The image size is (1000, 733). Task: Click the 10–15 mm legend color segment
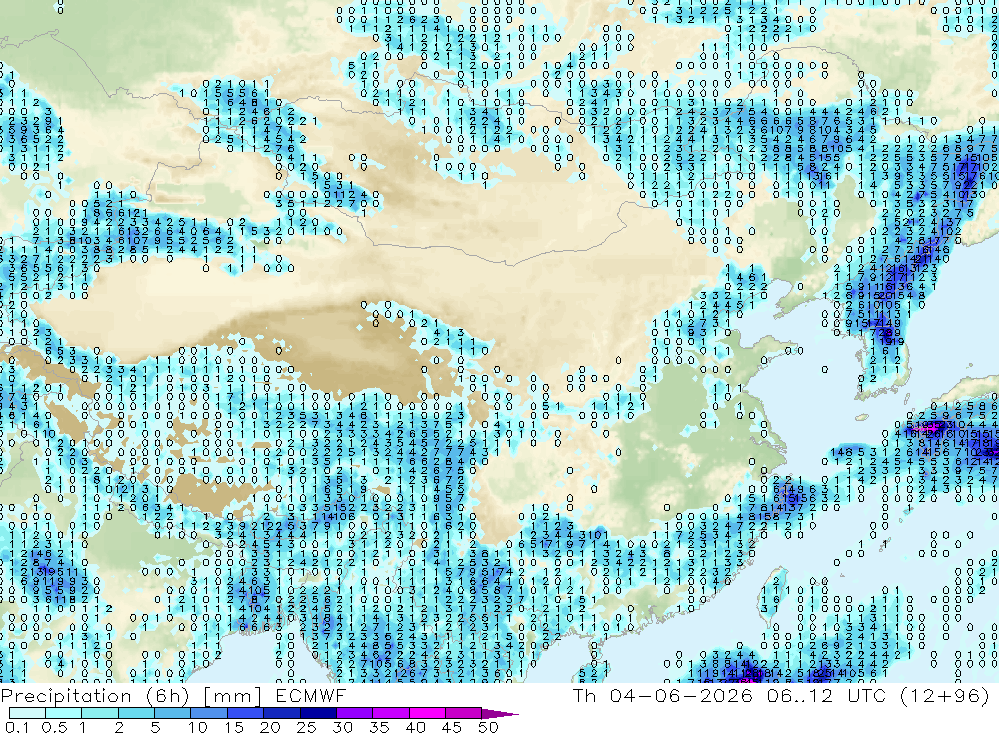(x=209, y=713)
